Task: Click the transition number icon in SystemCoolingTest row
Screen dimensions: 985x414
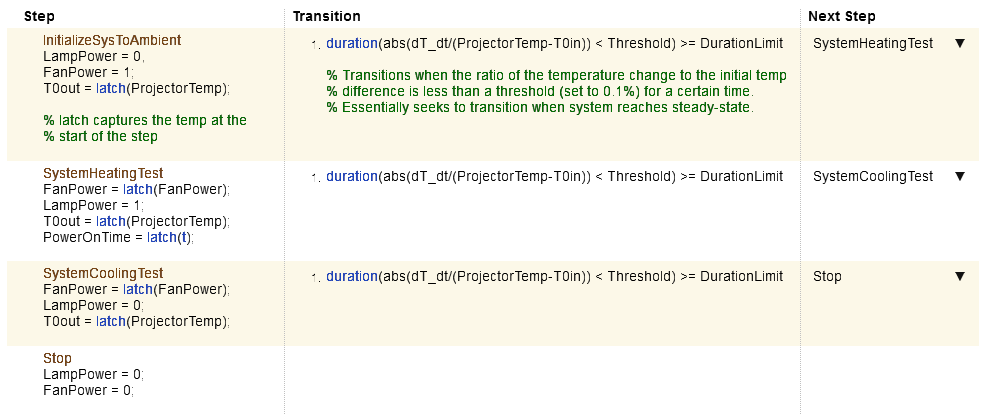Action: 315,277
